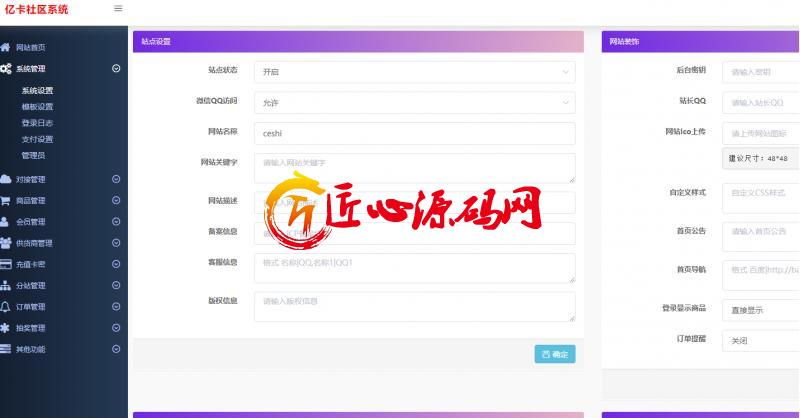Expand the 其他功能 chevron

point(116,349)
